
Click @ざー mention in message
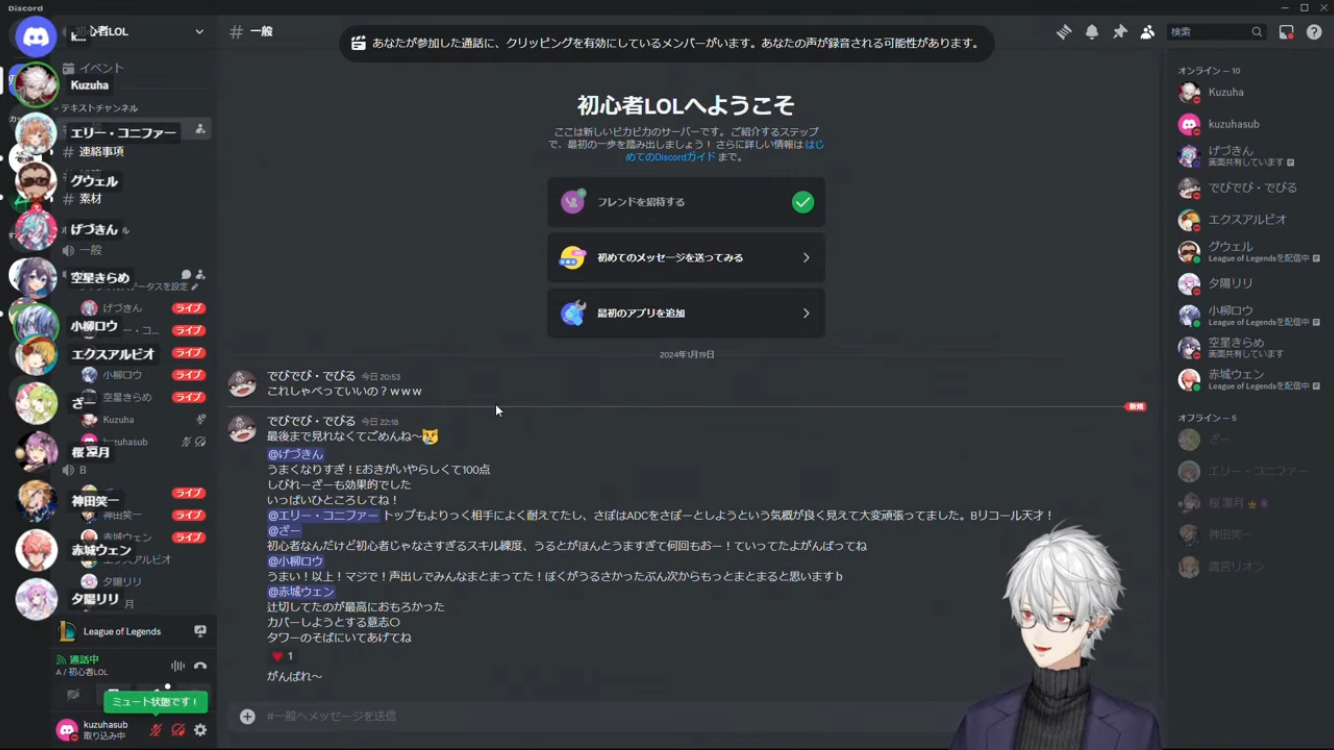(x=284, y=531)
